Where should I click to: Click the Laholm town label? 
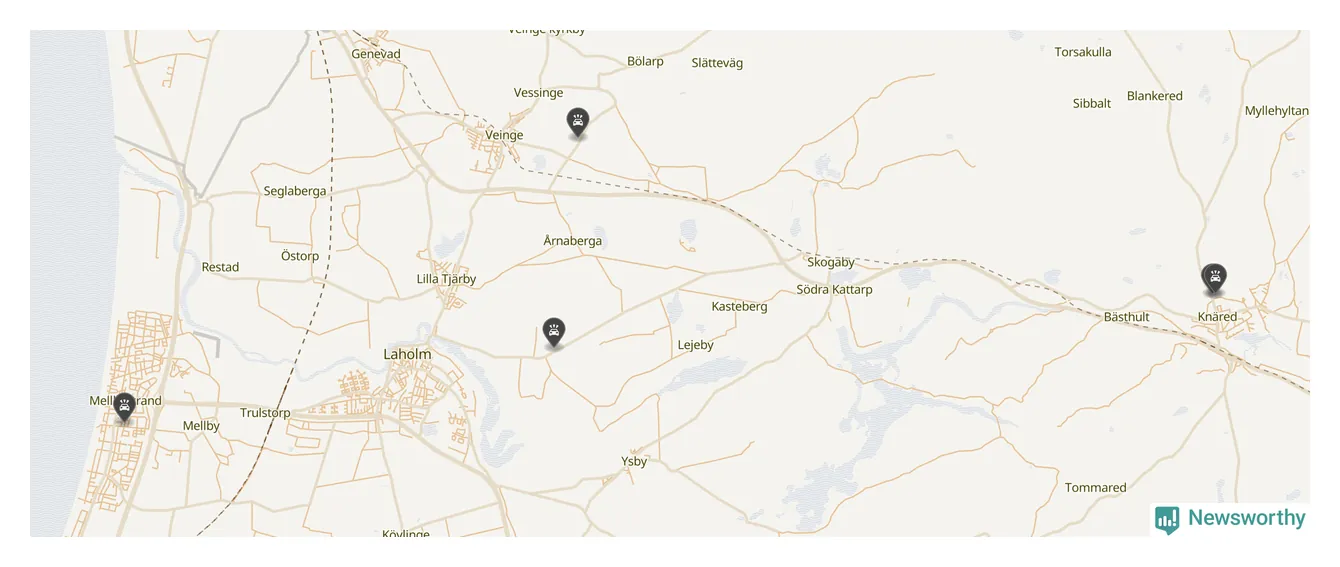407,354
